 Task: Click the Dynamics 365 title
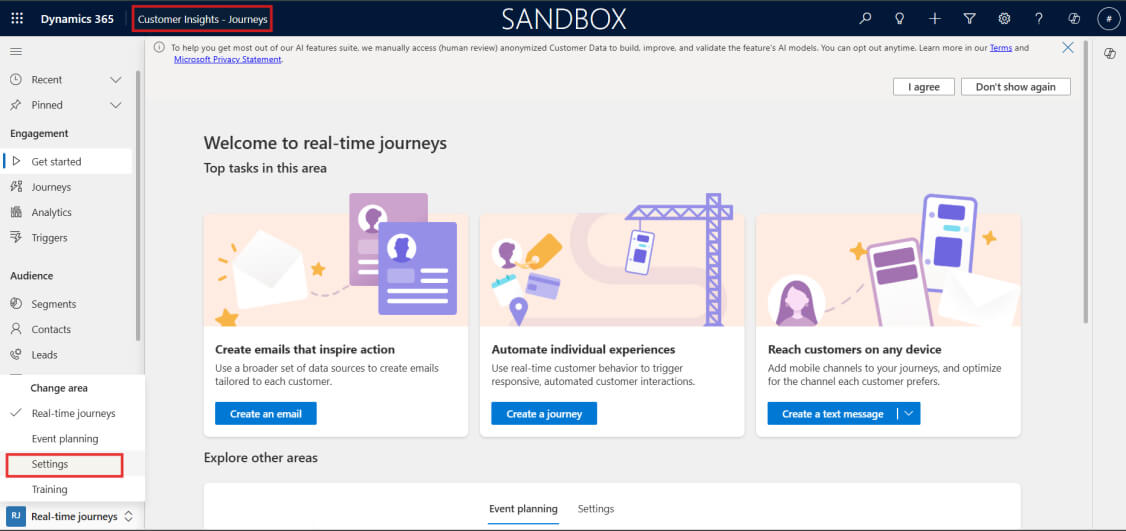point(77,19)
